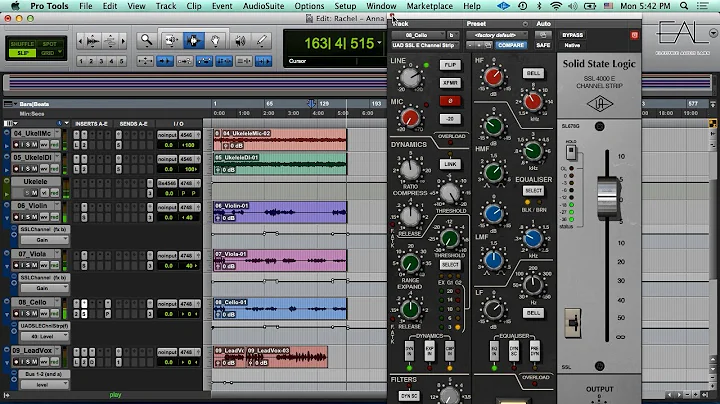Screen dimensions: 720x404
Task: Record-enable the 04_UkelIMc track
Action: 17,145
